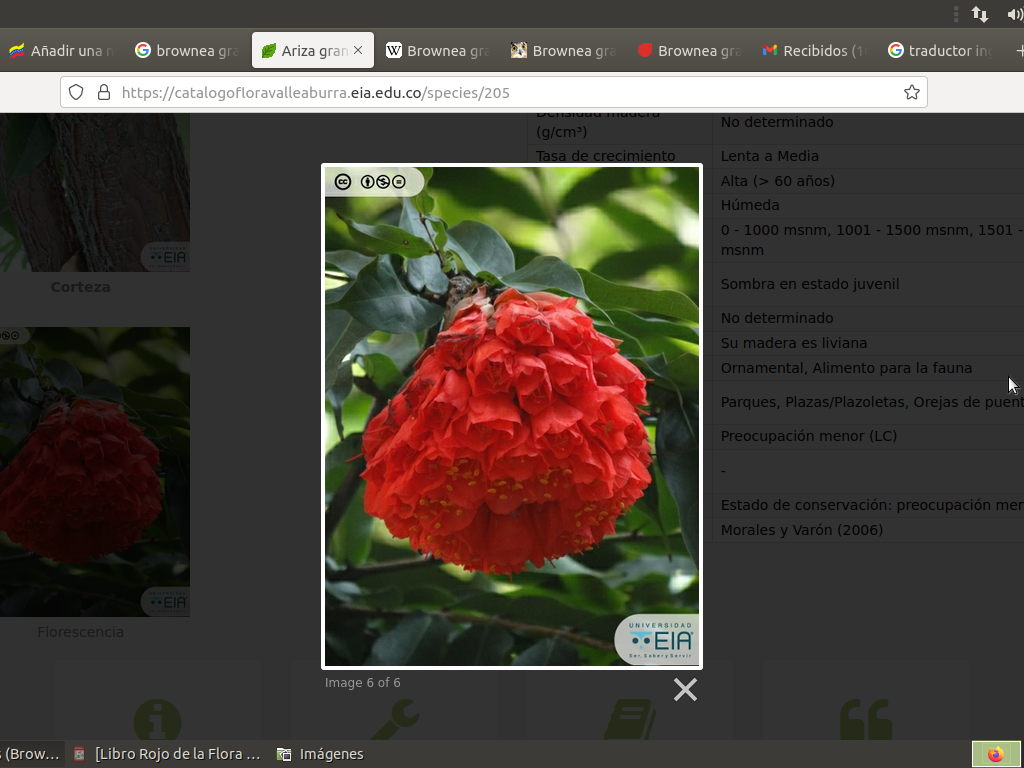
Task: Click the 'Tasa de crecimiento' row label
Action: tap(605, 156)
